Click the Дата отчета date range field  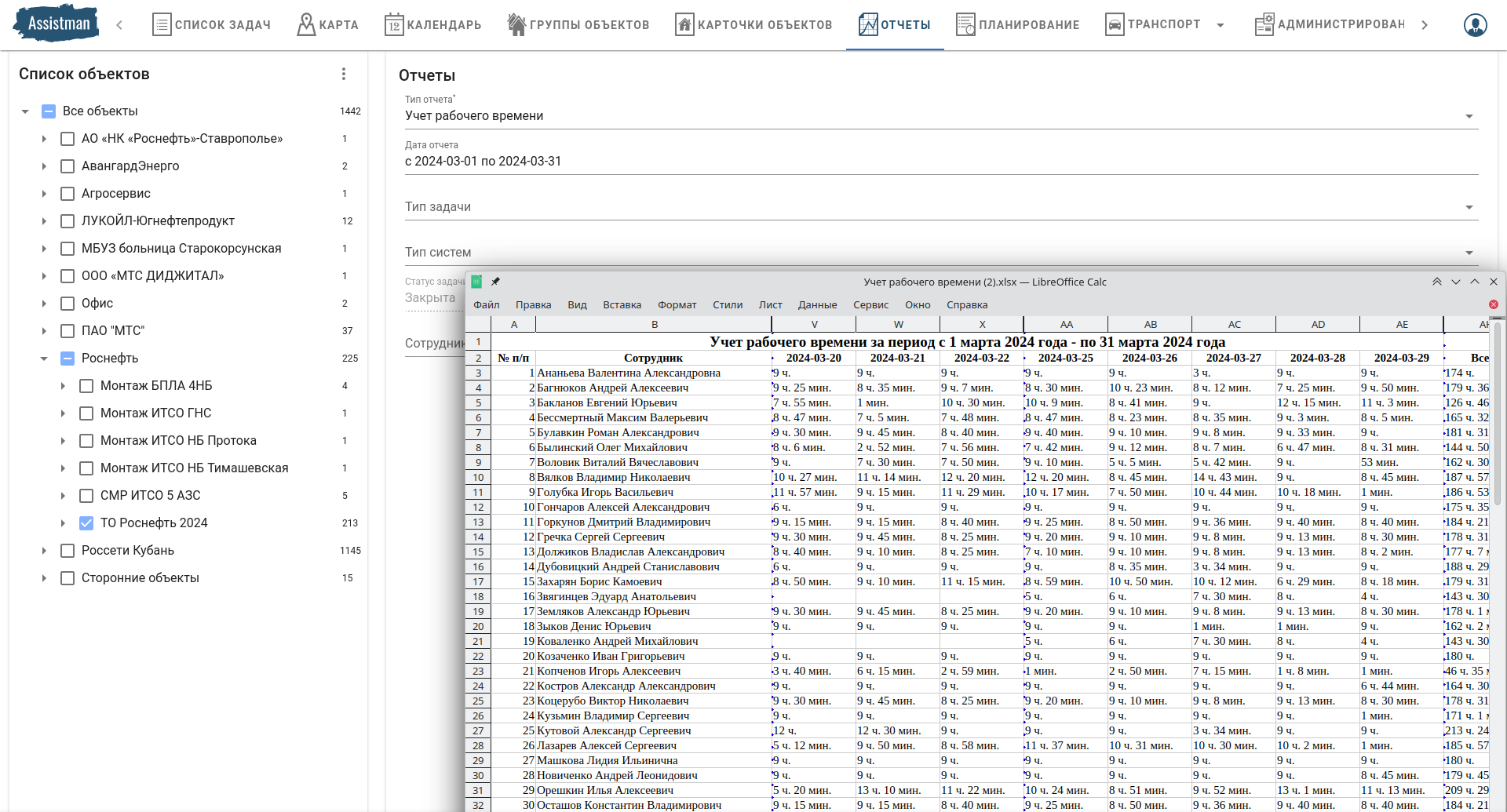point(940,162)
